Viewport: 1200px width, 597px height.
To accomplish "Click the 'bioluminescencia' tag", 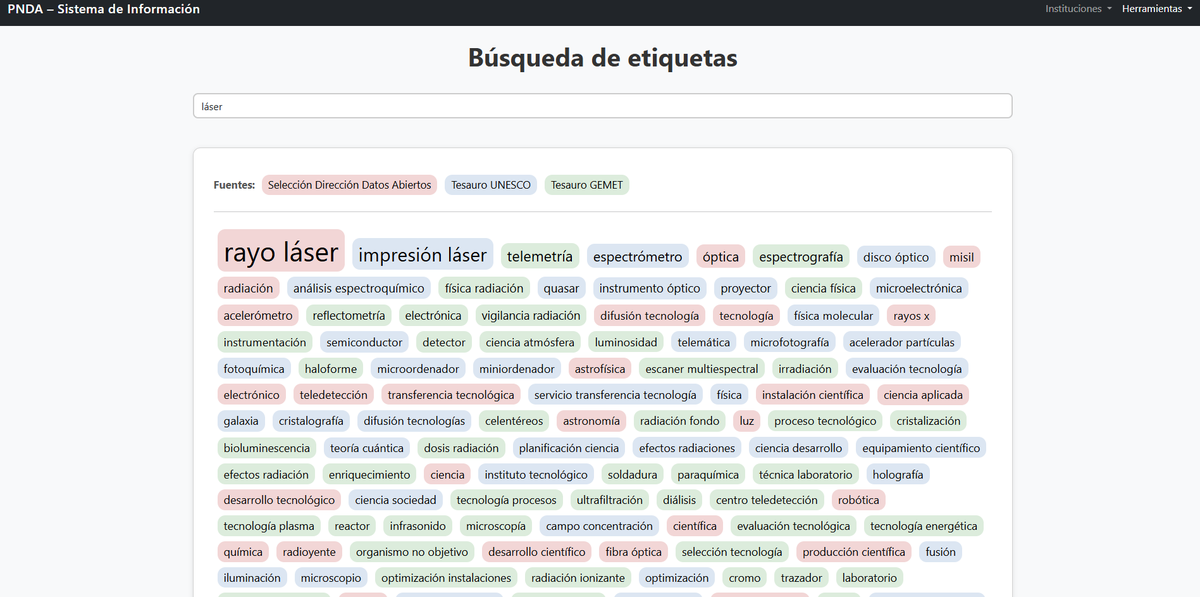I will click(x=267, y=448).
